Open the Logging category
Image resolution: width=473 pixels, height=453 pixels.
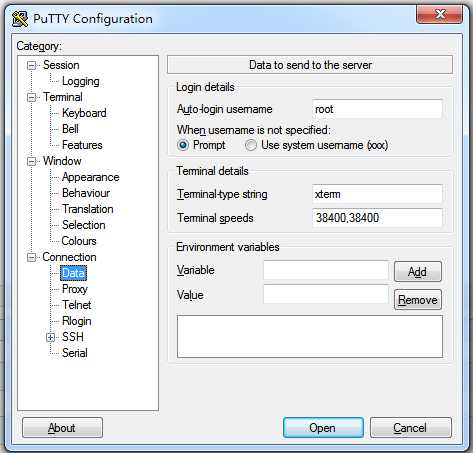pyautogui.click(x=81, y=81)
